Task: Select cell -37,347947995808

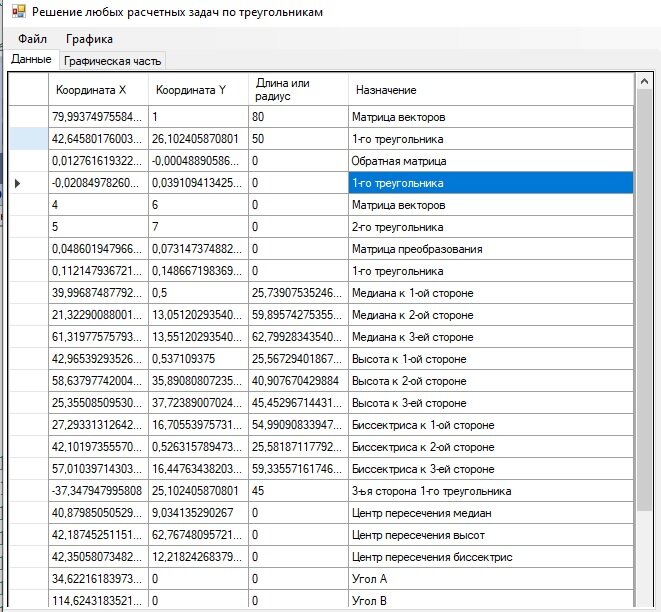Action: [99, 491]
